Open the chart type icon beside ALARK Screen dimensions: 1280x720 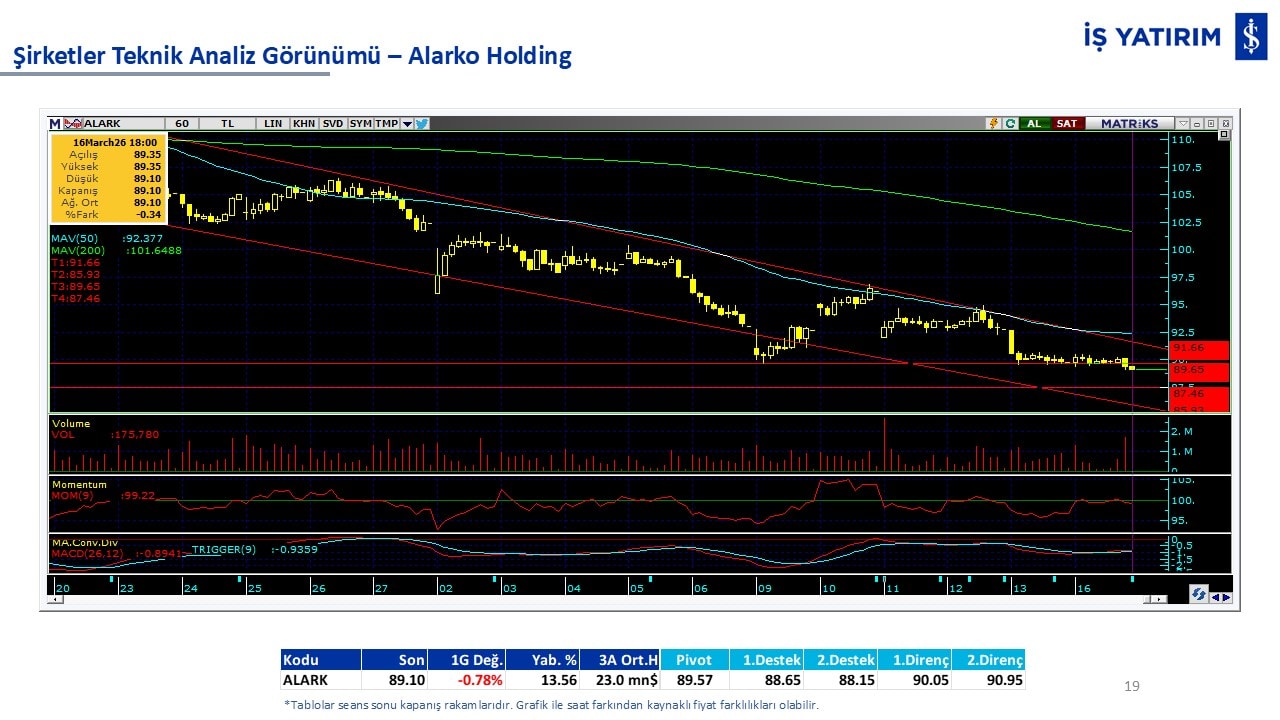coord(73,124)
